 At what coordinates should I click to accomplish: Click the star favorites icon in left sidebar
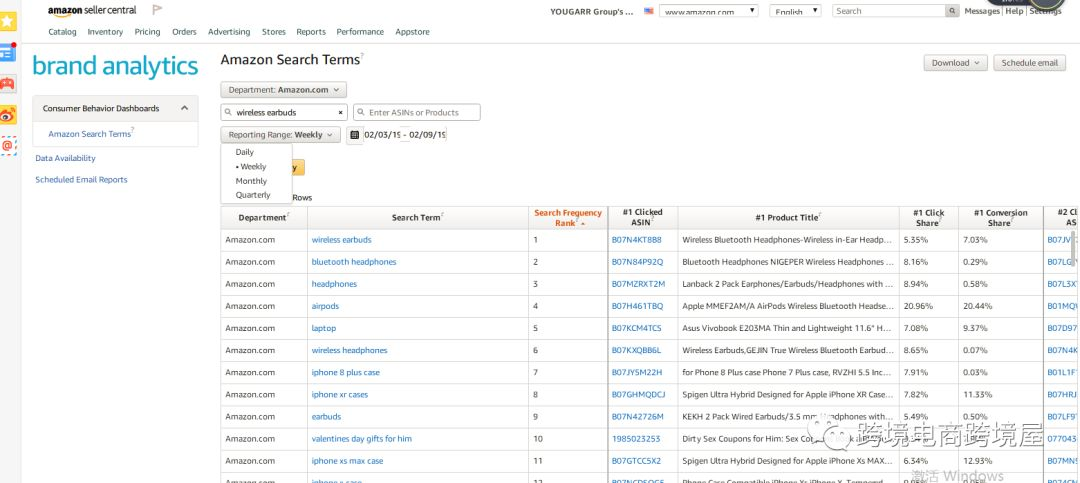click(8, 21)
